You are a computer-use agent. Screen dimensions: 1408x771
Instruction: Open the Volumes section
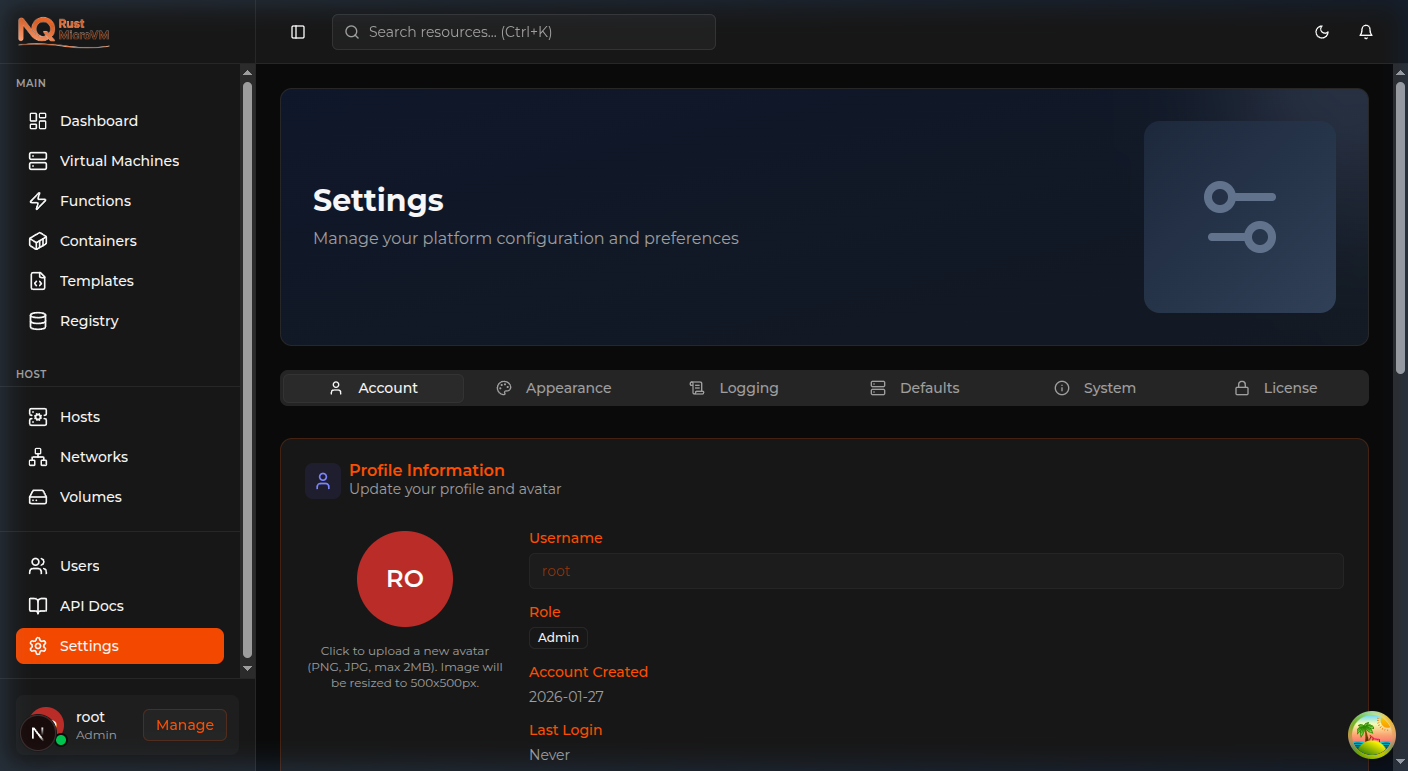90,496
